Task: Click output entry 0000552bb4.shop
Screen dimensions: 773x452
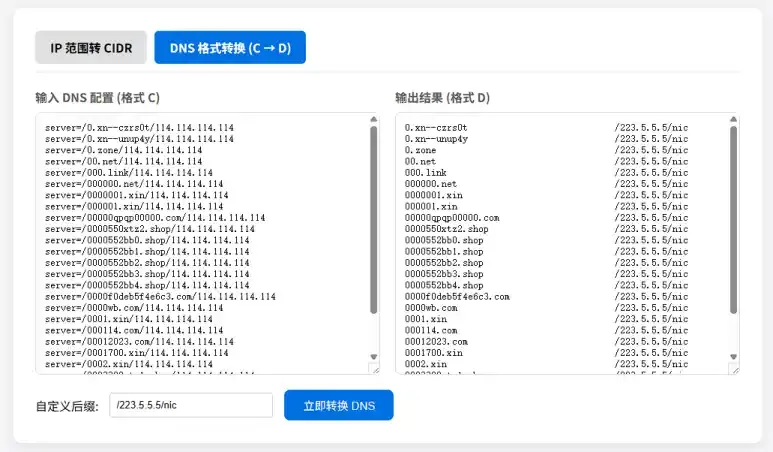Action: [x=444, y=285]
